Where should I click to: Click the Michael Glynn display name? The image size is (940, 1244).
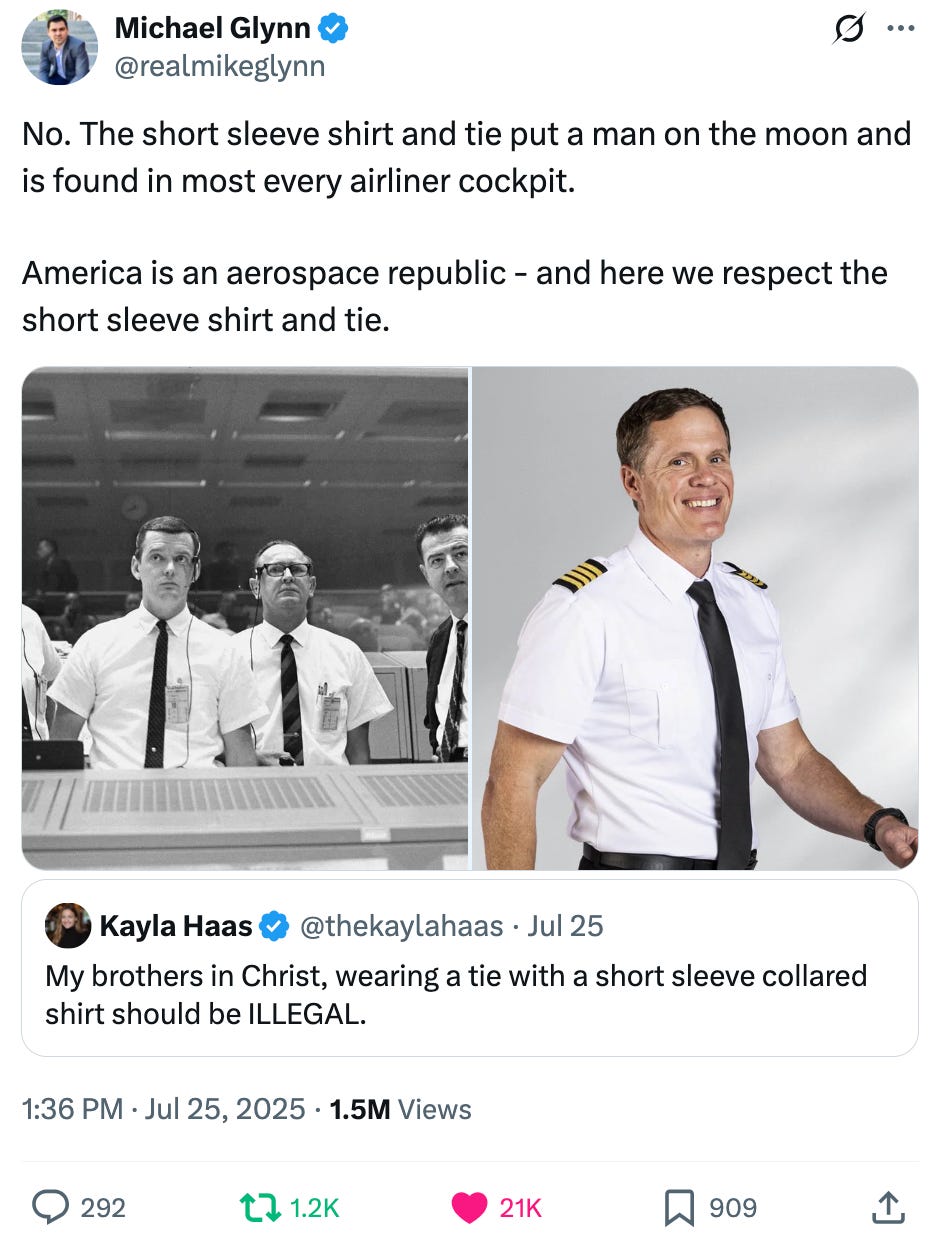(x=212, y=29)
